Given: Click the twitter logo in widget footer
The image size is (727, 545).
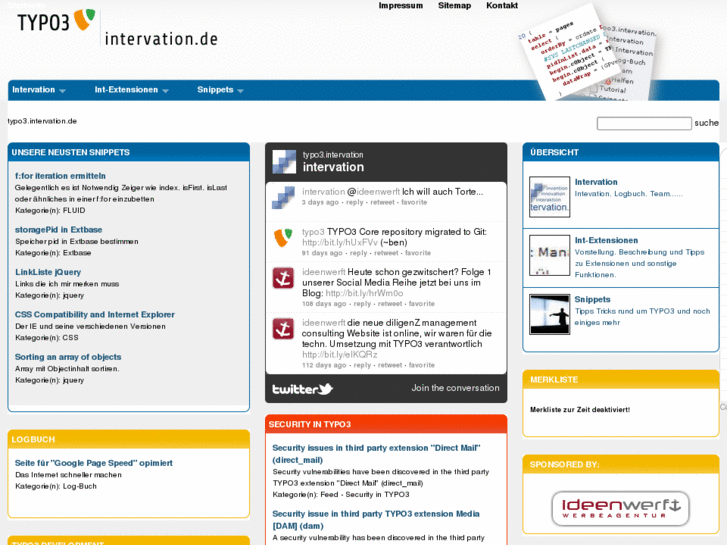Looking at the screenshot, I should (x=302, y=389).
